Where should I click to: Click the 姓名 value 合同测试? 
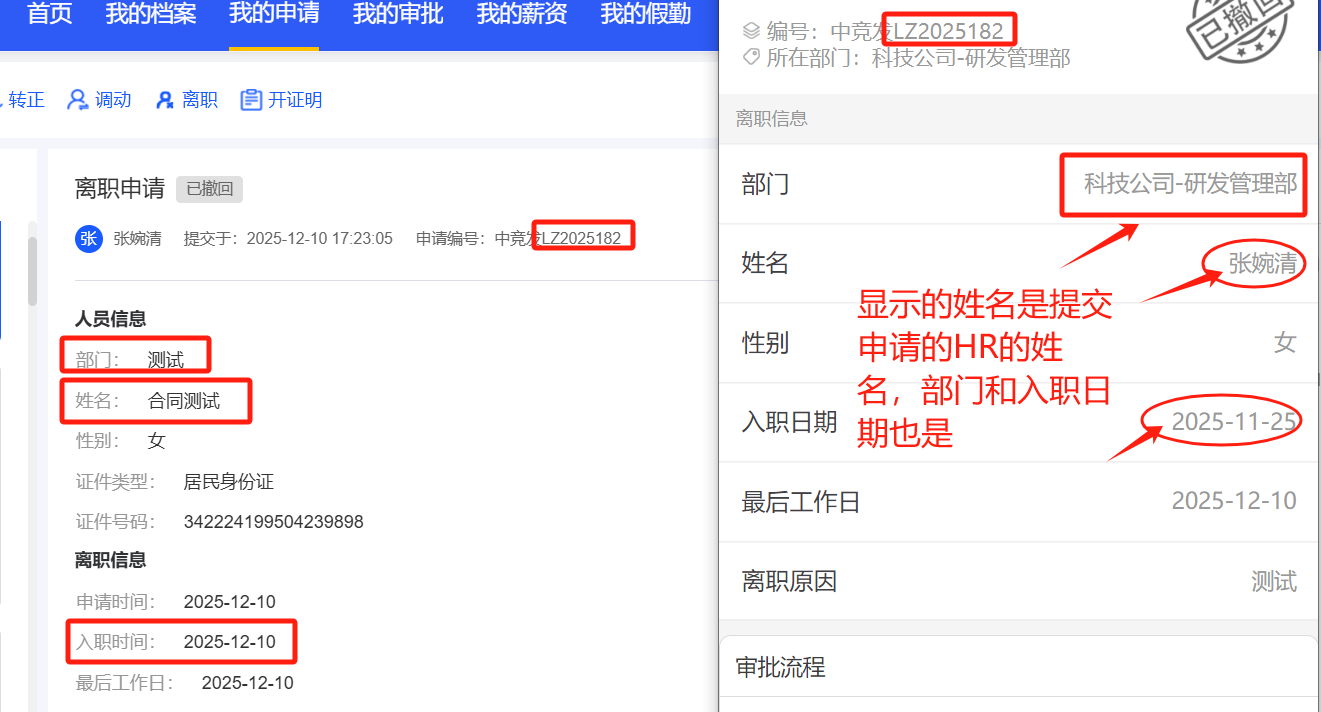[x=184, y=401]
